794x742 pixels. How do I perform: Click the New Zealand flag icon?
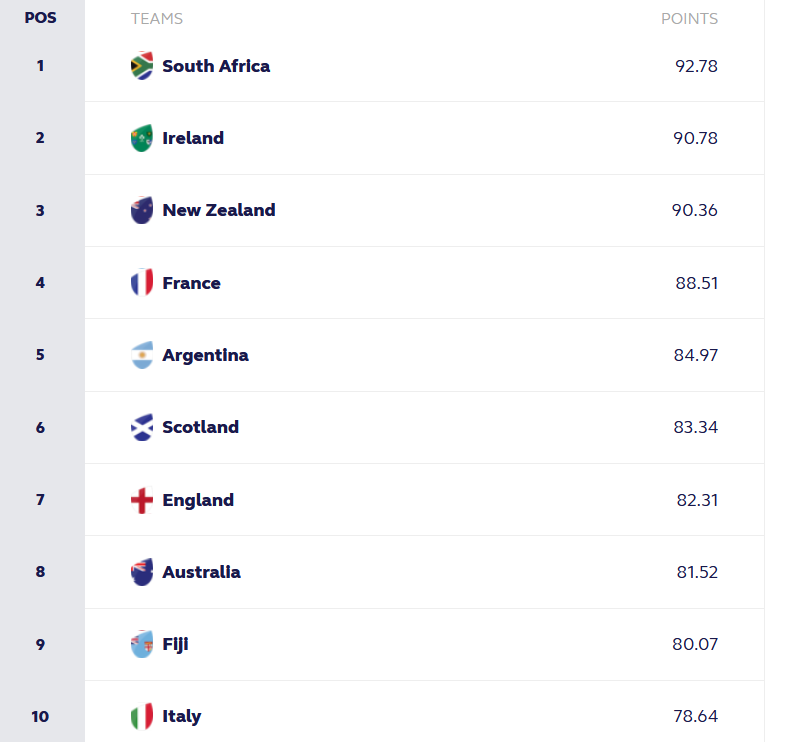pos(142,210)
